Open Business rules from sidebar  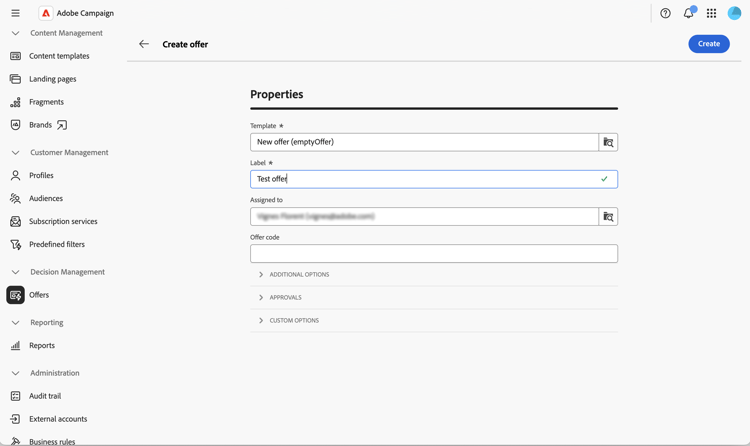click(52, 442)
